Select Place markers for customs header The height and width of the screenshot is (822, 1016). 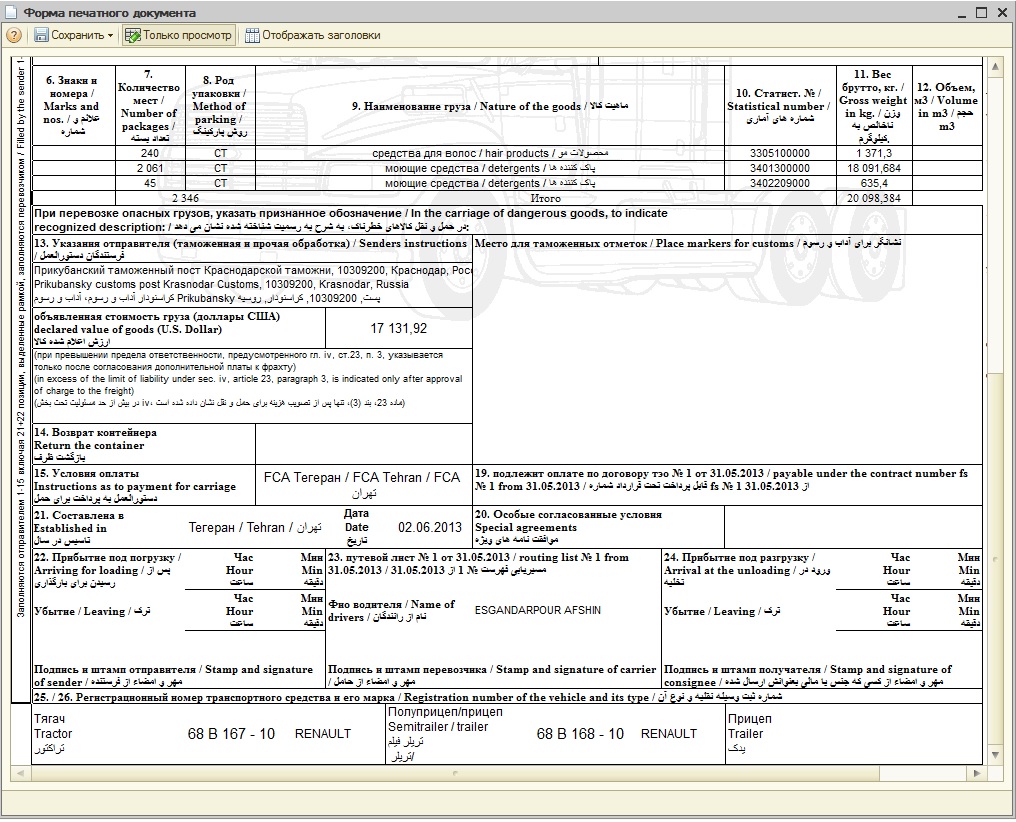(687, 244)
